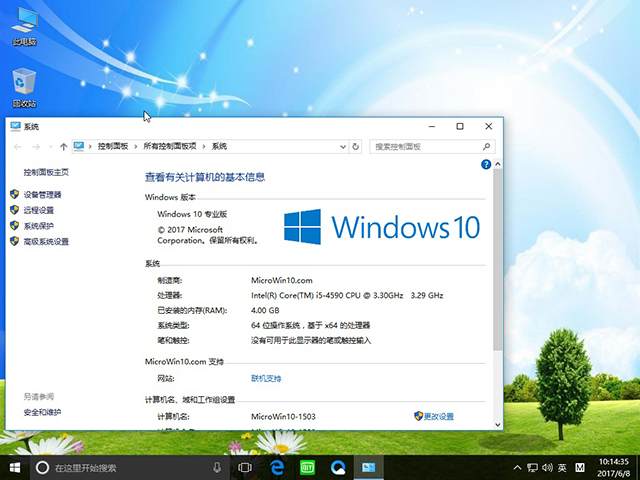The height and width of the screenshot is (480, 640).
Task: Open 设备管理器 link
Action: pos(42,195)
